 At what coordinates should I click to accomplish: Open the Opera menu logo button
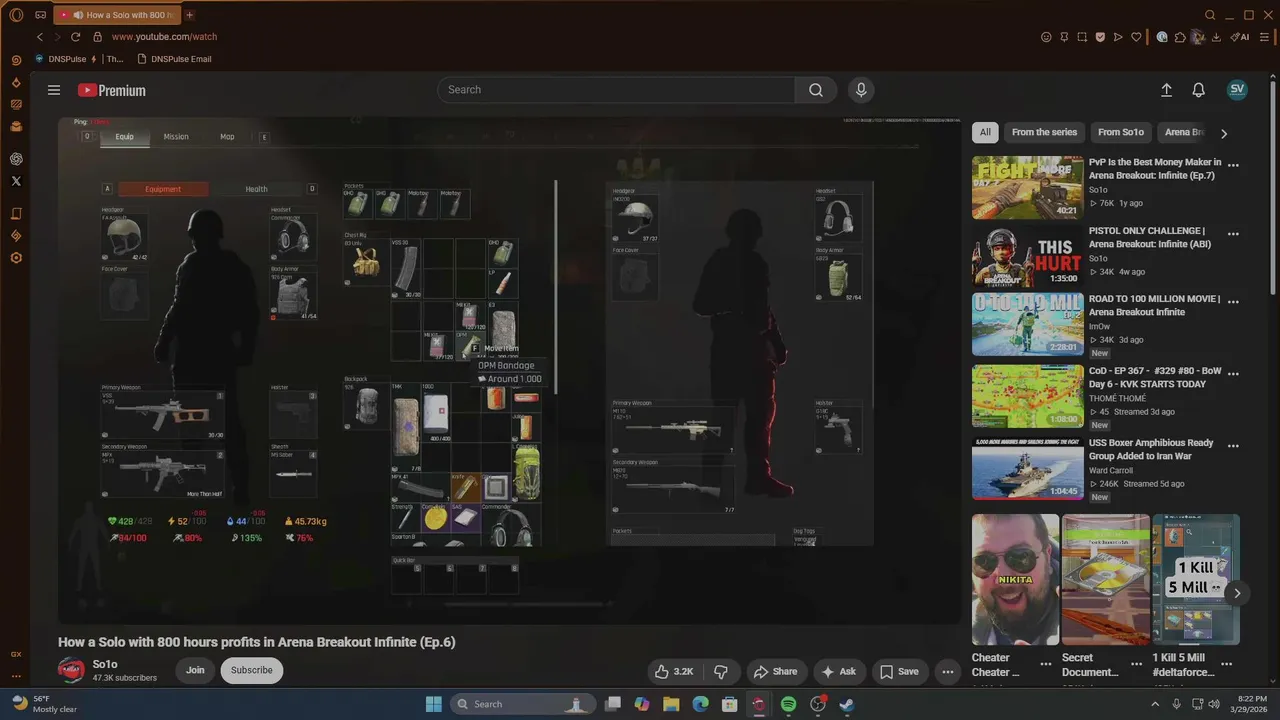(16, 15)
